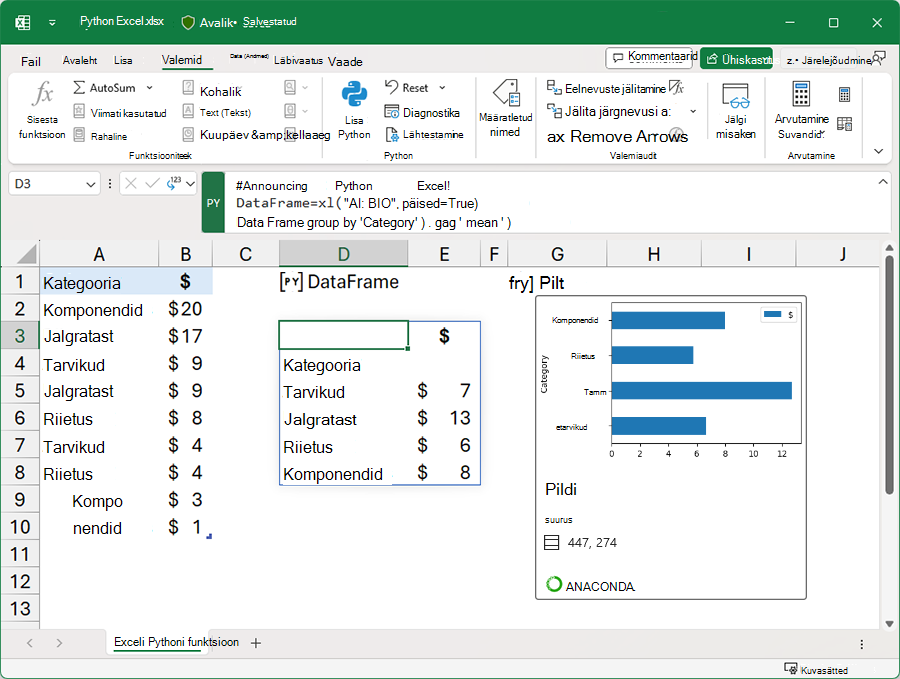Image resolution: width=900 pixels, height=679 pixels.
Task: Open Viimati kasutatud functions
Action: pyautogui.click(x=120, y=113)
